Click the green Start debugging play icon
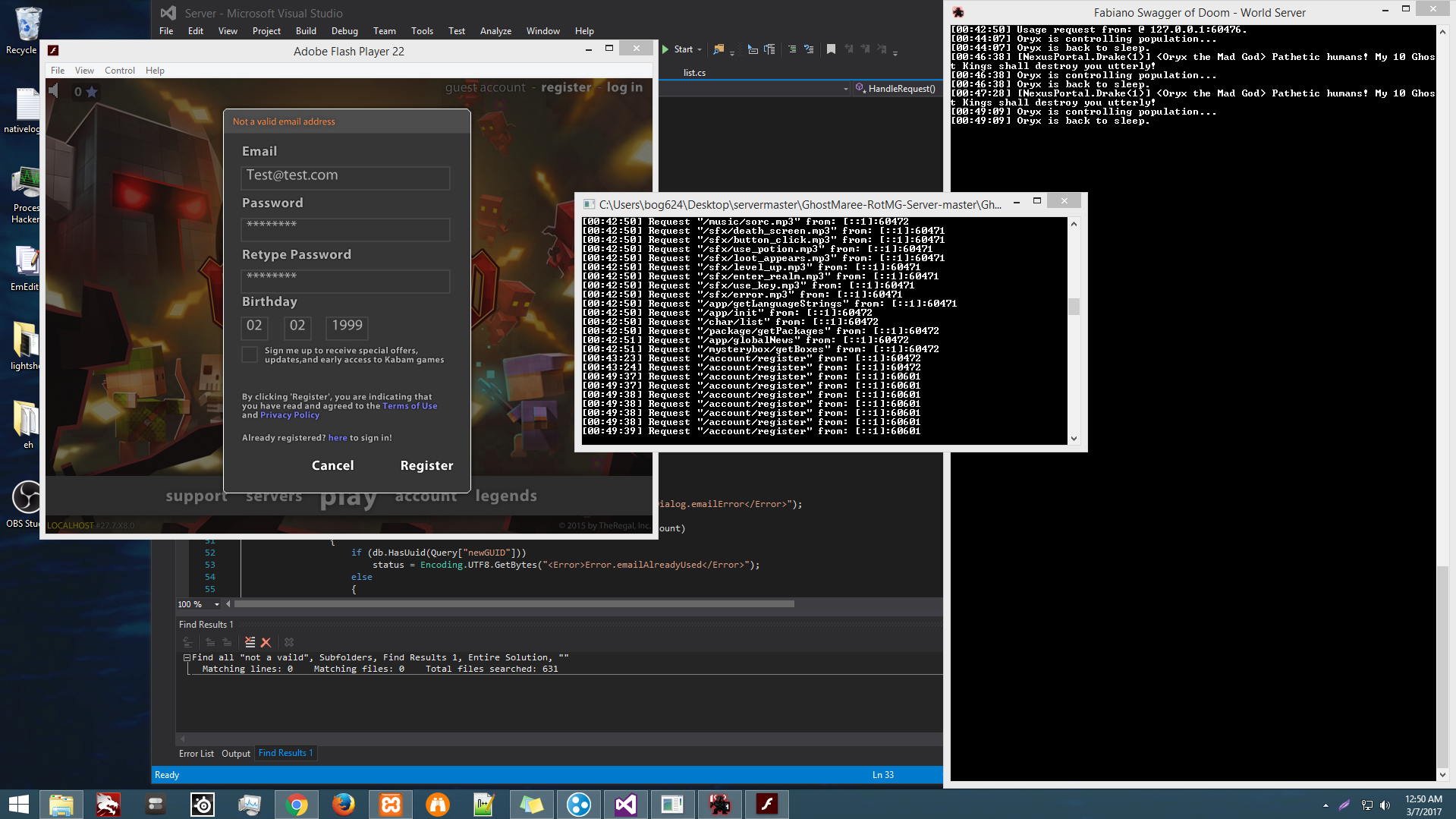Image resolution: width=1456 pixels, height=819 pixels. tap(665, 49)
